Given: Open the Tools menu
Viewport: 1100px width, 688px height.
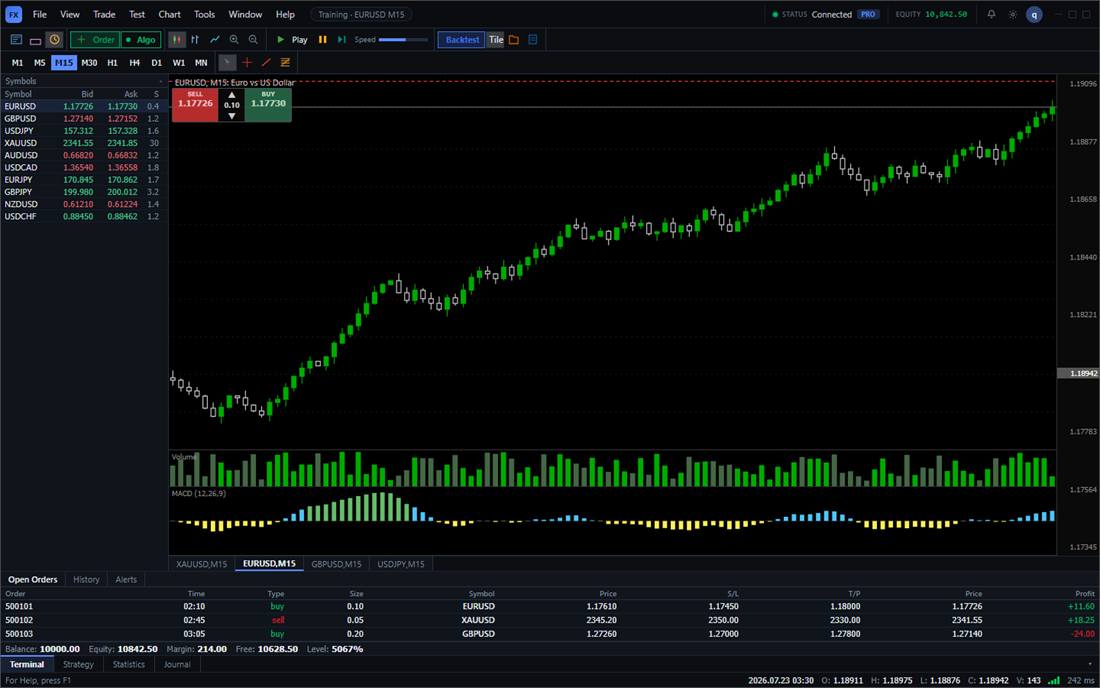Looking at the screenshot, I should pyautogui.click(x=204, y=14).
